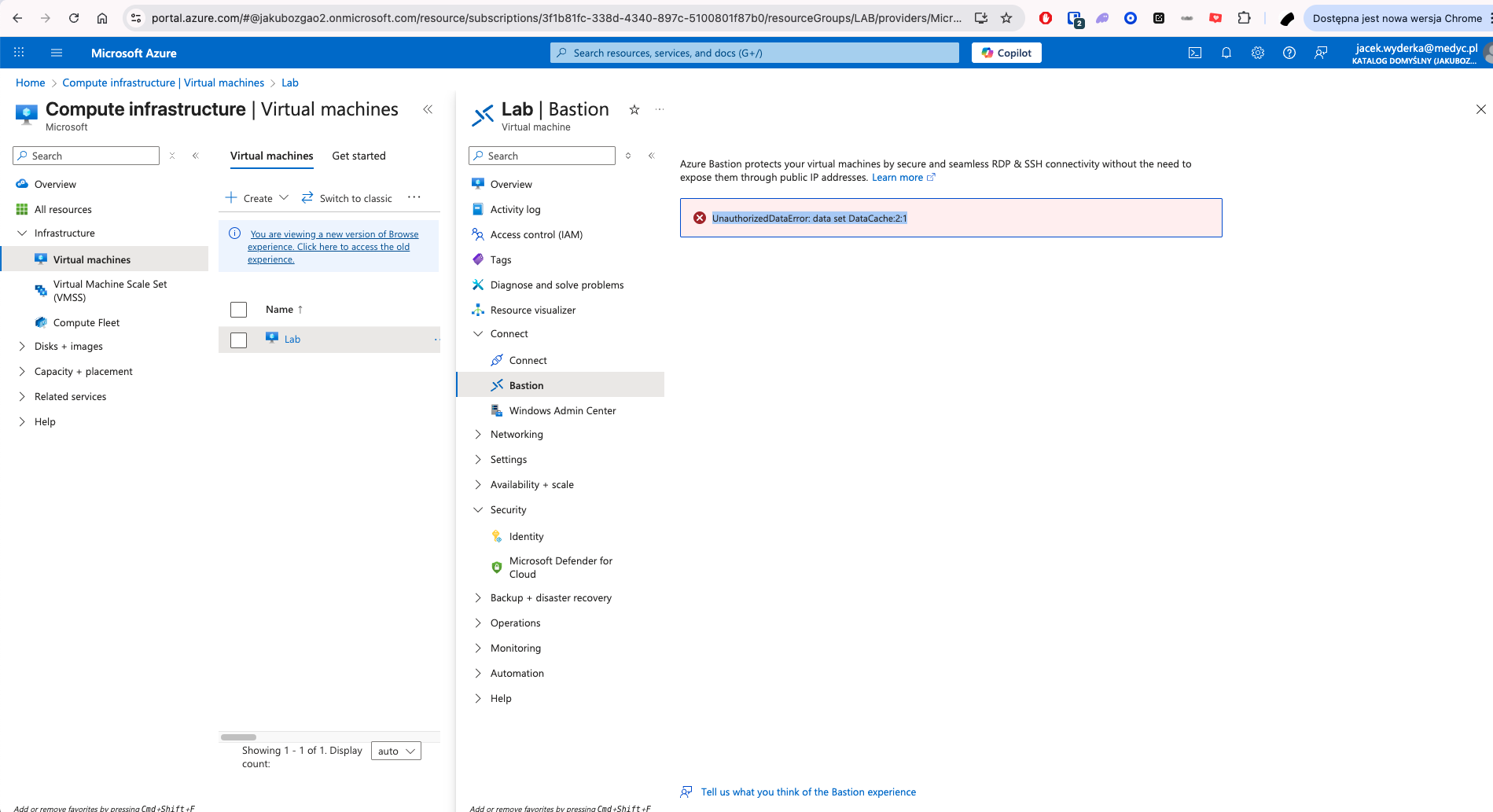The height and width of the screenshot is (812, 1493).
Task: Focus the Lab resource menu search field
Action: 542,156
